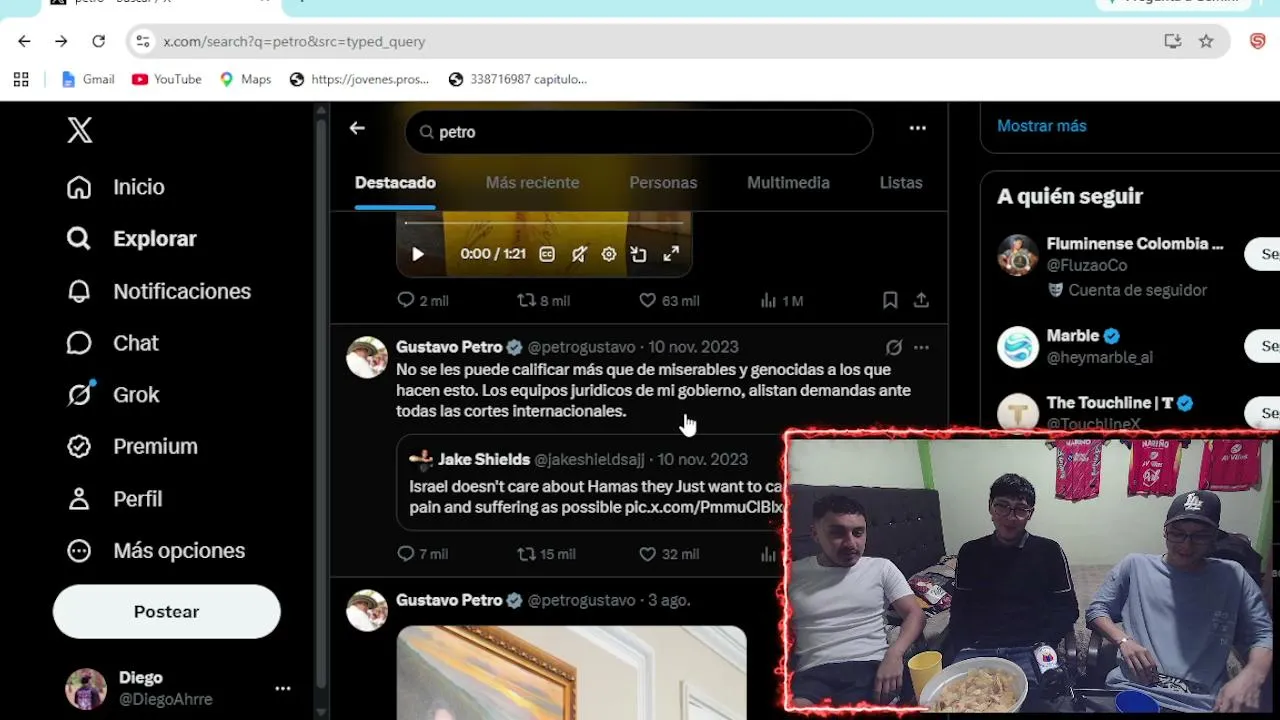View site information icon in address bar

pyautogui.click(x=143, y=41)
